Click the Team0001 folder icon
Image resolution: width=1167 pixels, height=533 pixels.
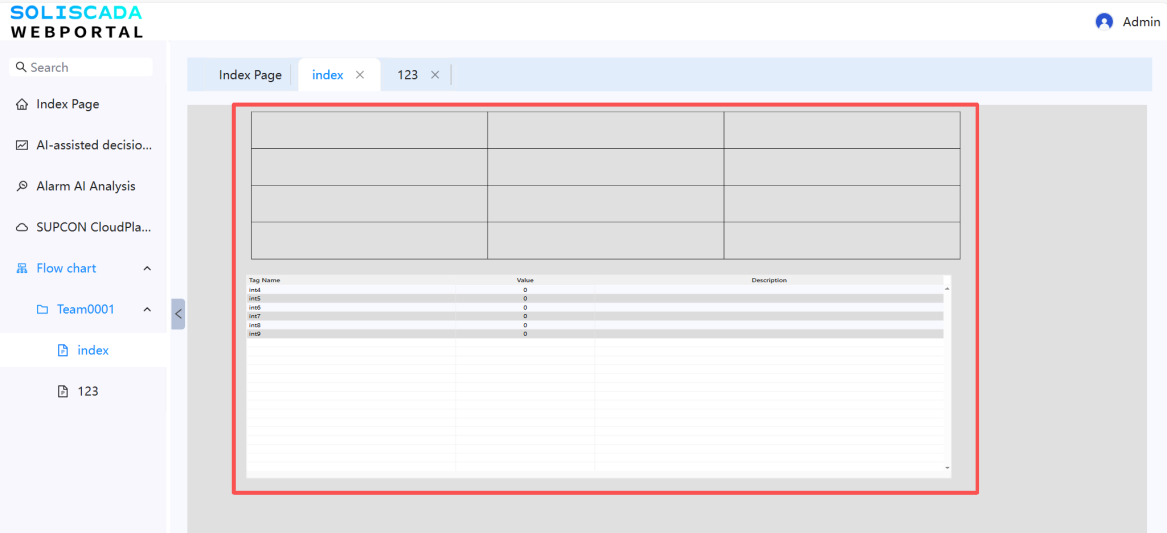(x=42, y=309)
